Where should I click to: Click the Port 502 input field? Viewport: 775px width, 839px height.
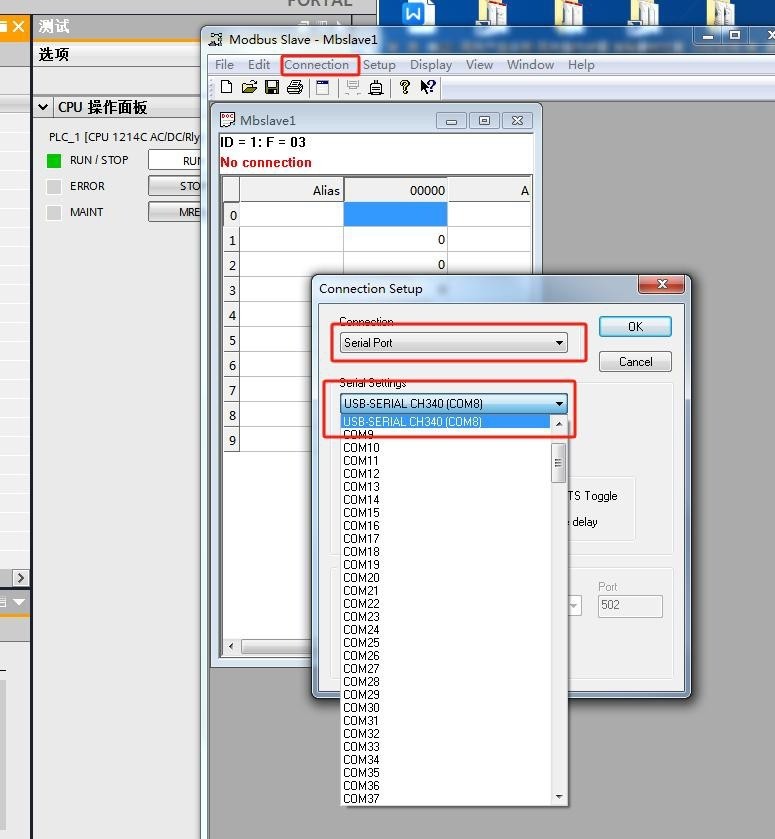pyautogui.click(x=630, y=606)
